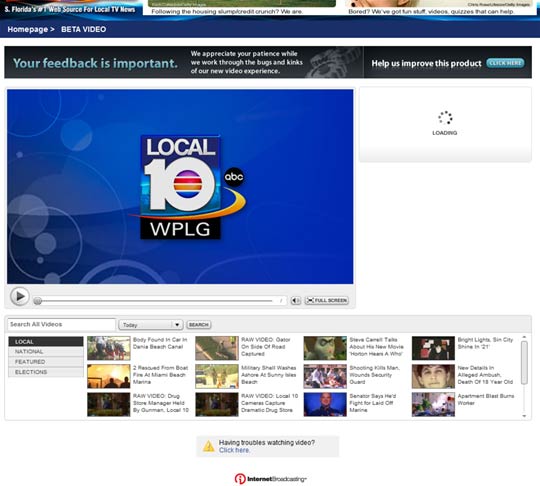
Task: Click 'Bright Lights, Sin City Shine In 21' title
Action: (x=485, y=343)
